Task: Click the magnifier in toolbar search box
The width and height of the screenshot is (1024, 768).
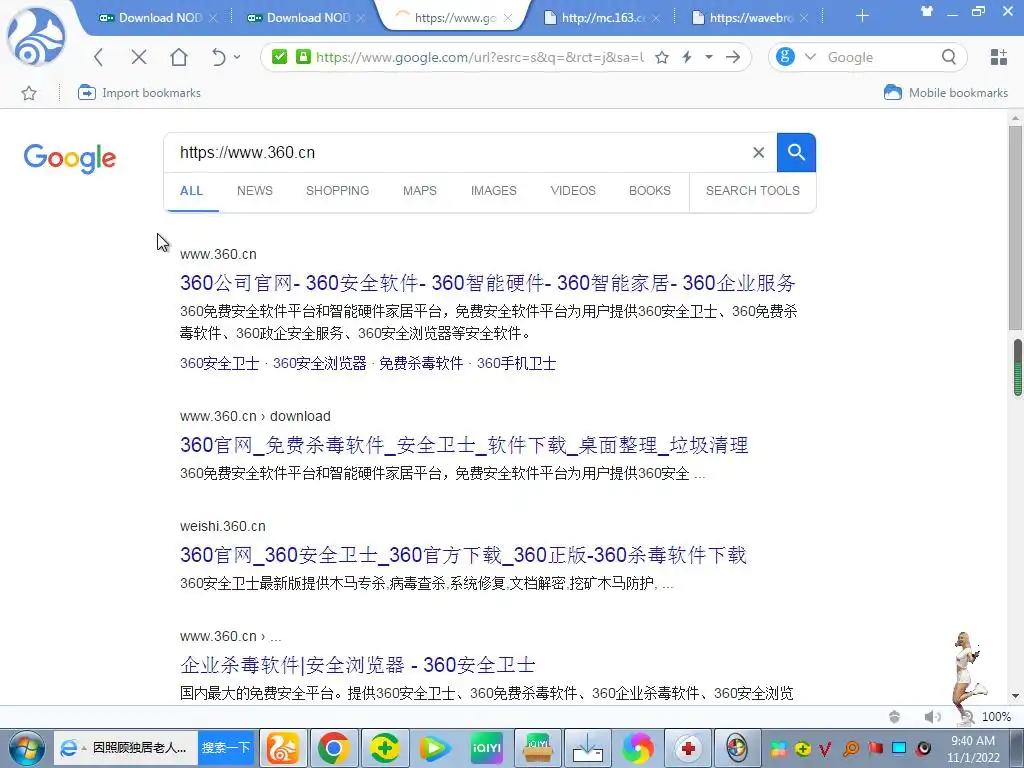Action: point(949,57)
